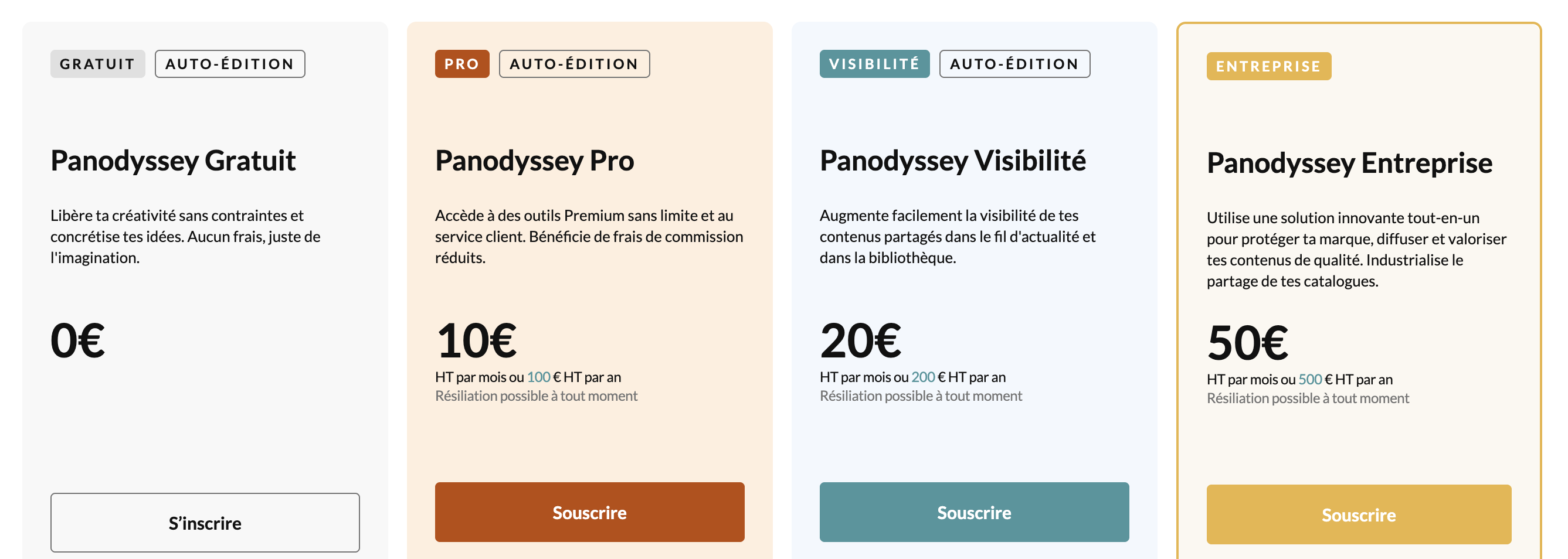Select the AUTO-ÉDITION tag on the Visibilité card
1568x559 pixels.
click(1014, 64)
